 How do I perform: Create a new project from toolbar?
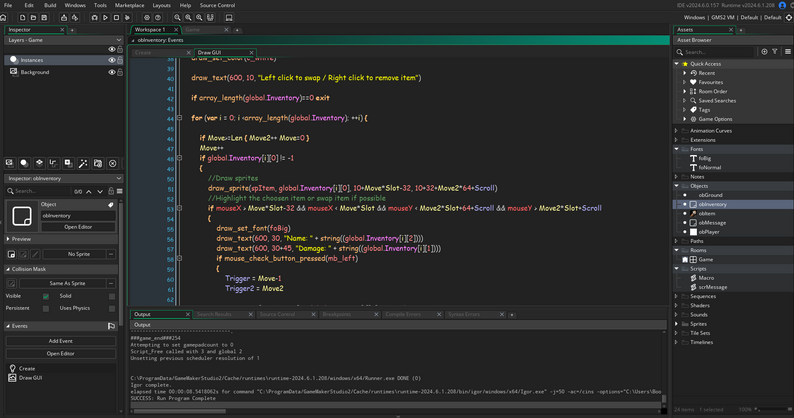22,17
